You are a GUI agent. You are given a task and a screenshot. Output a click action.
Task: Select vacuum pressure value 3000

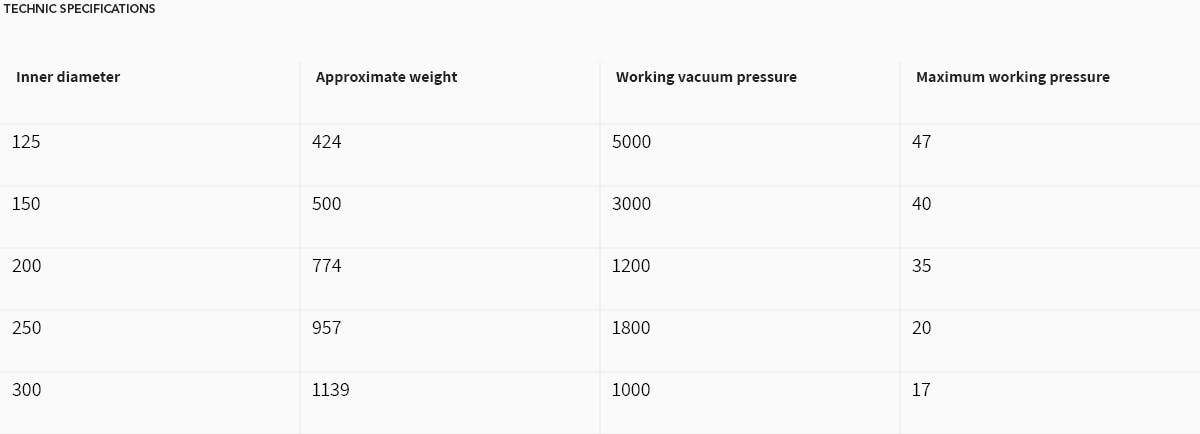pyautogui.click(x=631, y=204)
